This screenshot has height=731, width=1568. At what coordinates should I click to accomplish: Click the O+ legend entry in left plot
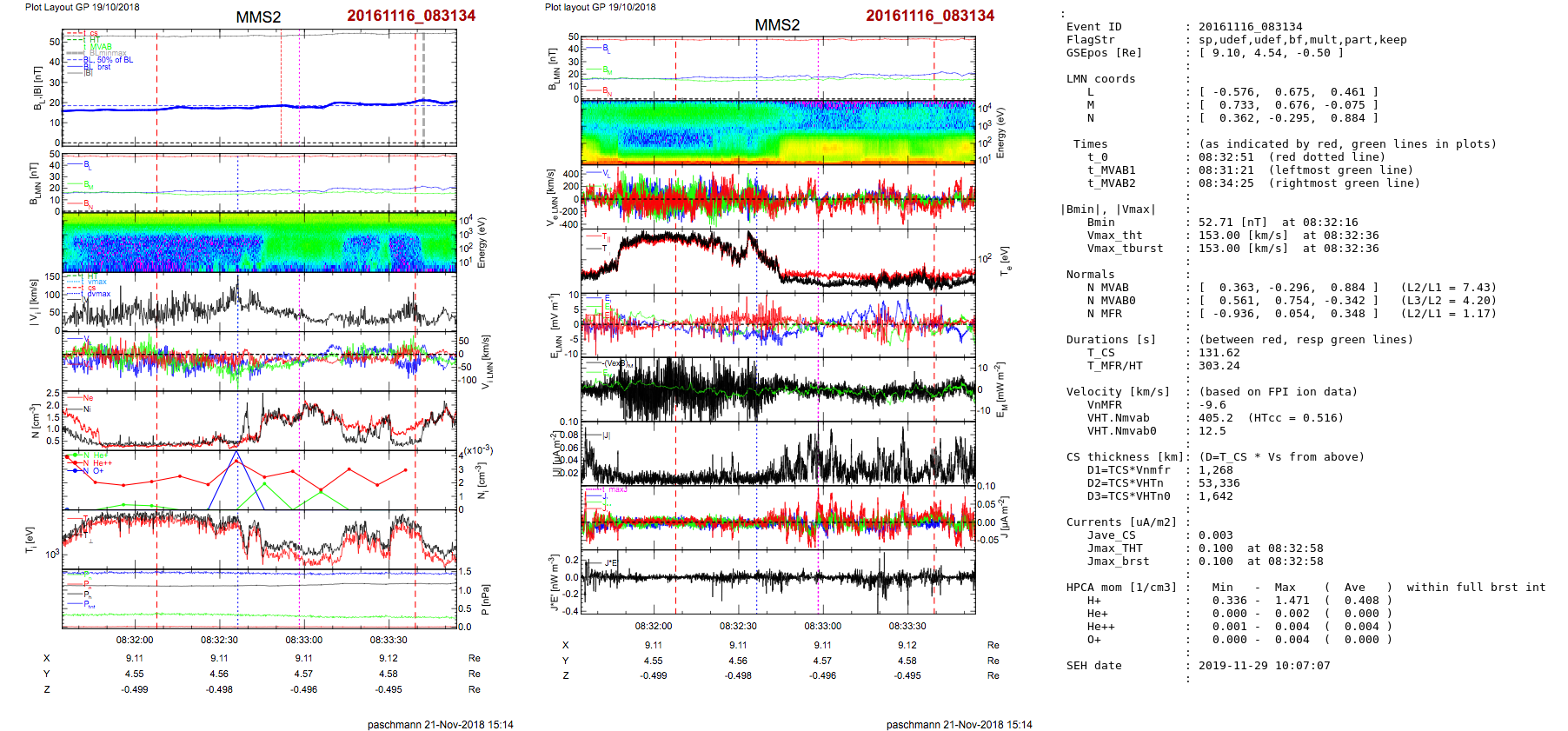pos(98,471)
